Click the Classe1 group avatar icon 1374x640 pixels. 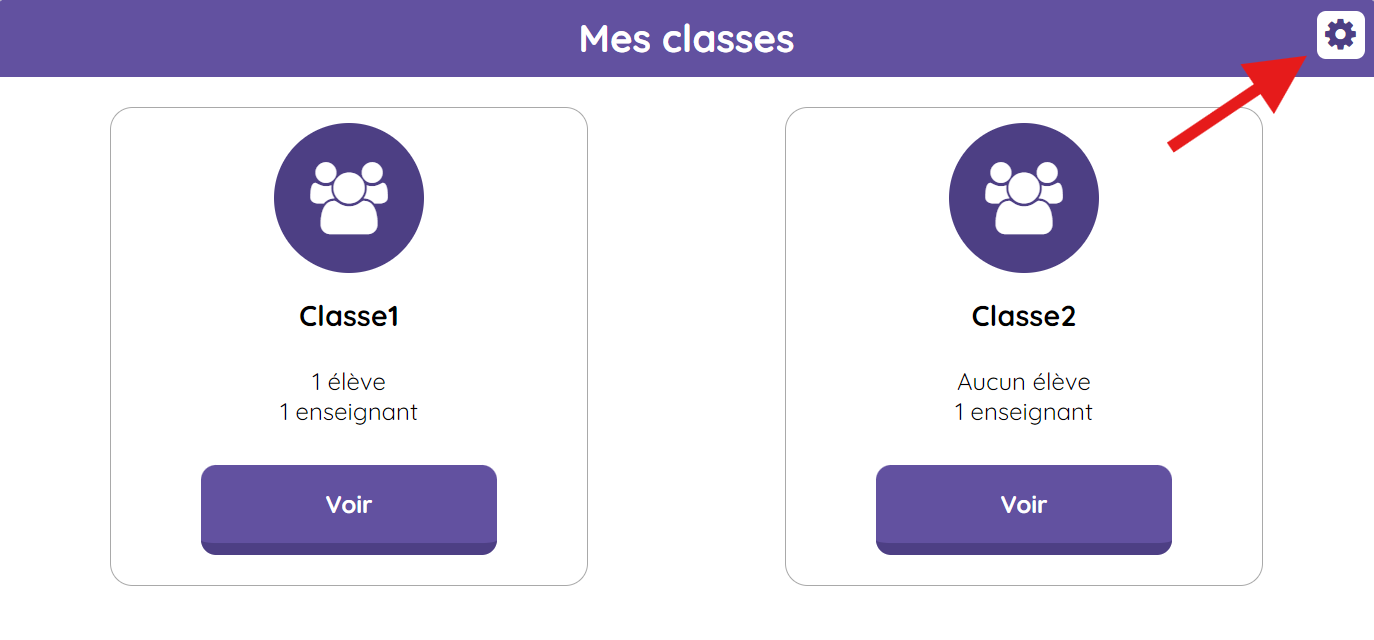click(349, 198)
